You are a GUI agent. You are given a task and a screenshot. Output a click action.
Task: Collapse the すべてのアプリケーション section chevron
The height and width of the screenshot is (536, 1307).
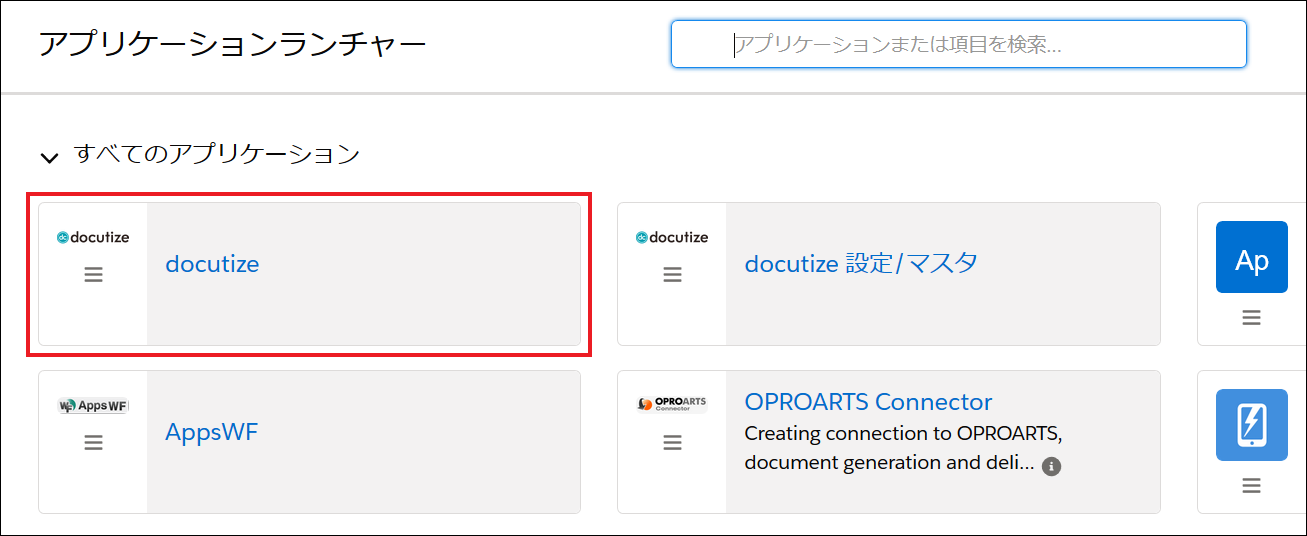click(x=48, y=157)
